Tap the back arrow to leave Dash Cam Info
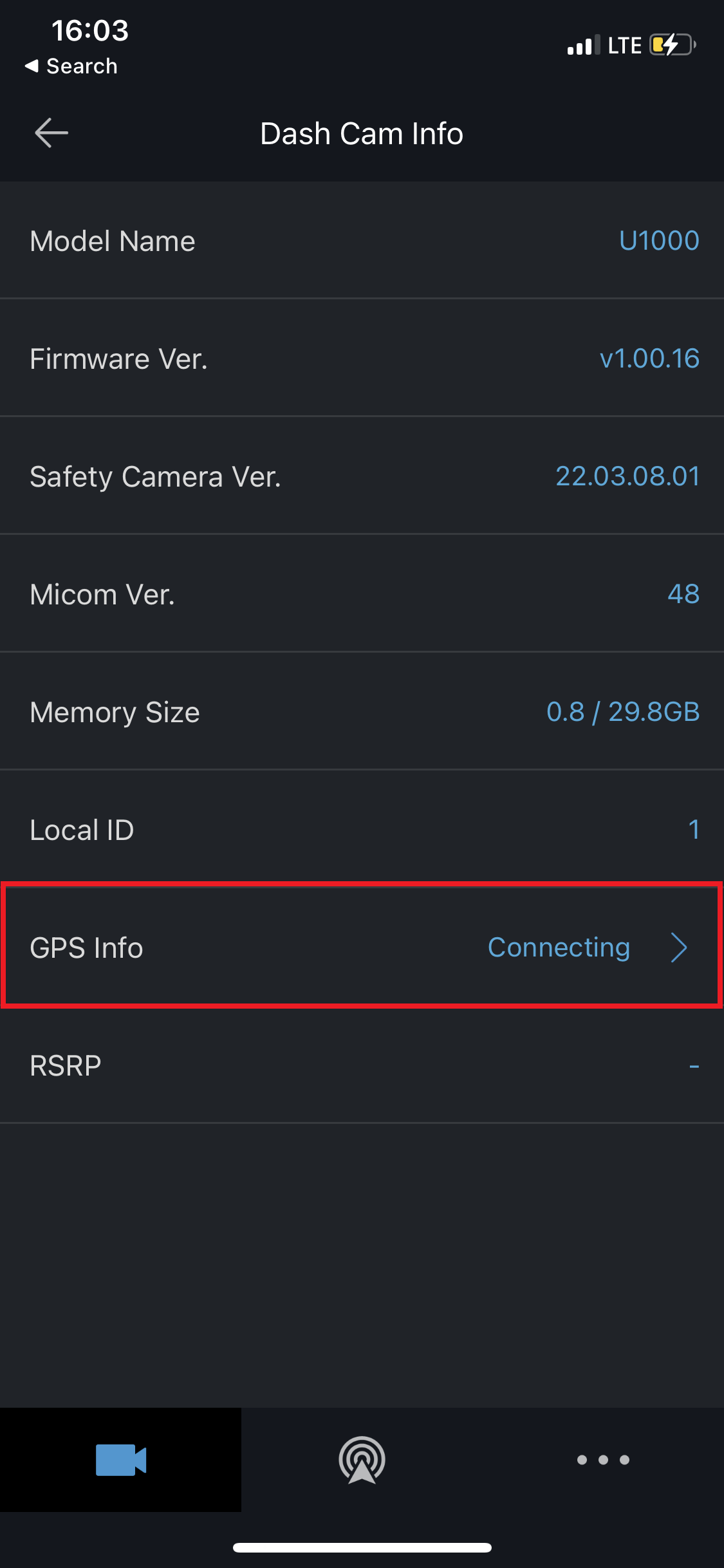This screenshot has width=724, height=1568. (x=51, y=133)
